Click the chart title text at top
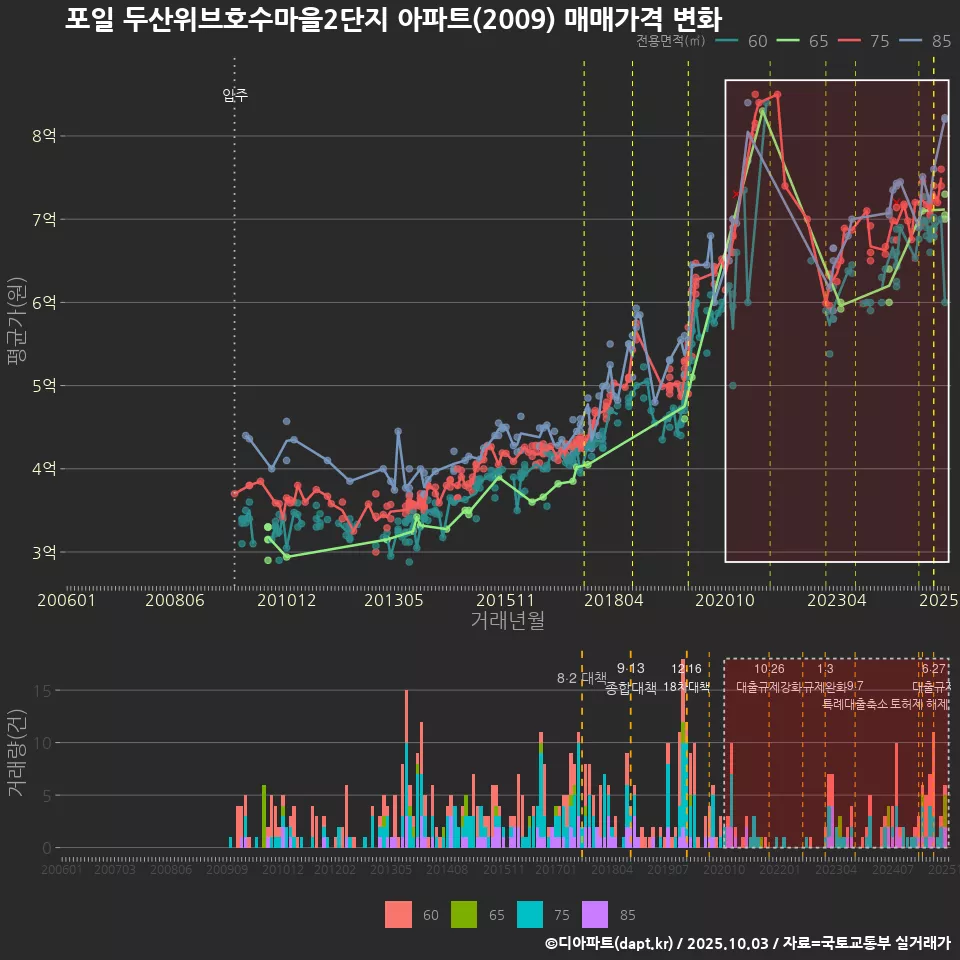The width and height of the screenshot is (960, 960). click(x=393, y=19)
